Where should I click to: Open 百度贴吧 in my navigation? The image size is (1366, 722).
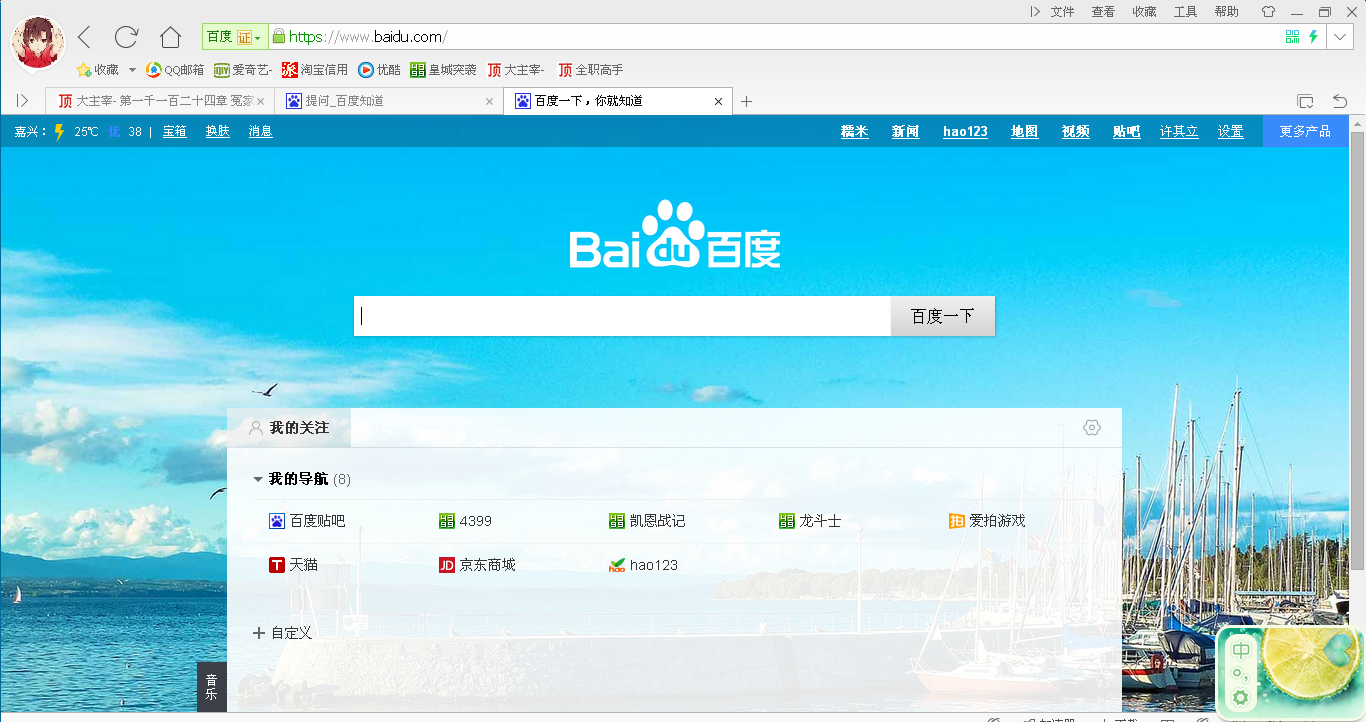click(x=307, y=521)
